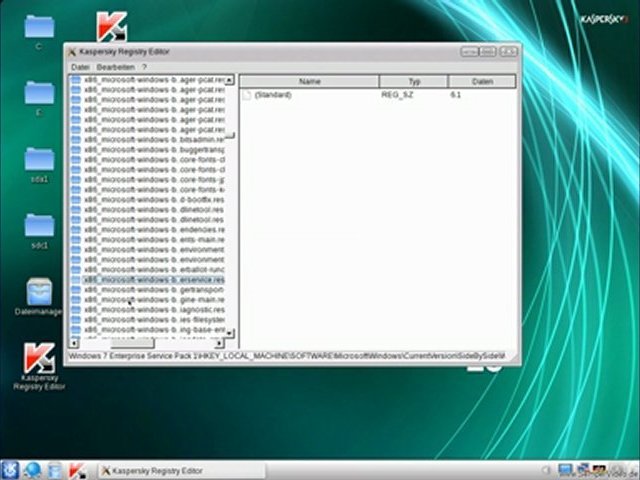Open the start menu K button in taskbar

click(x=10, y=470)
